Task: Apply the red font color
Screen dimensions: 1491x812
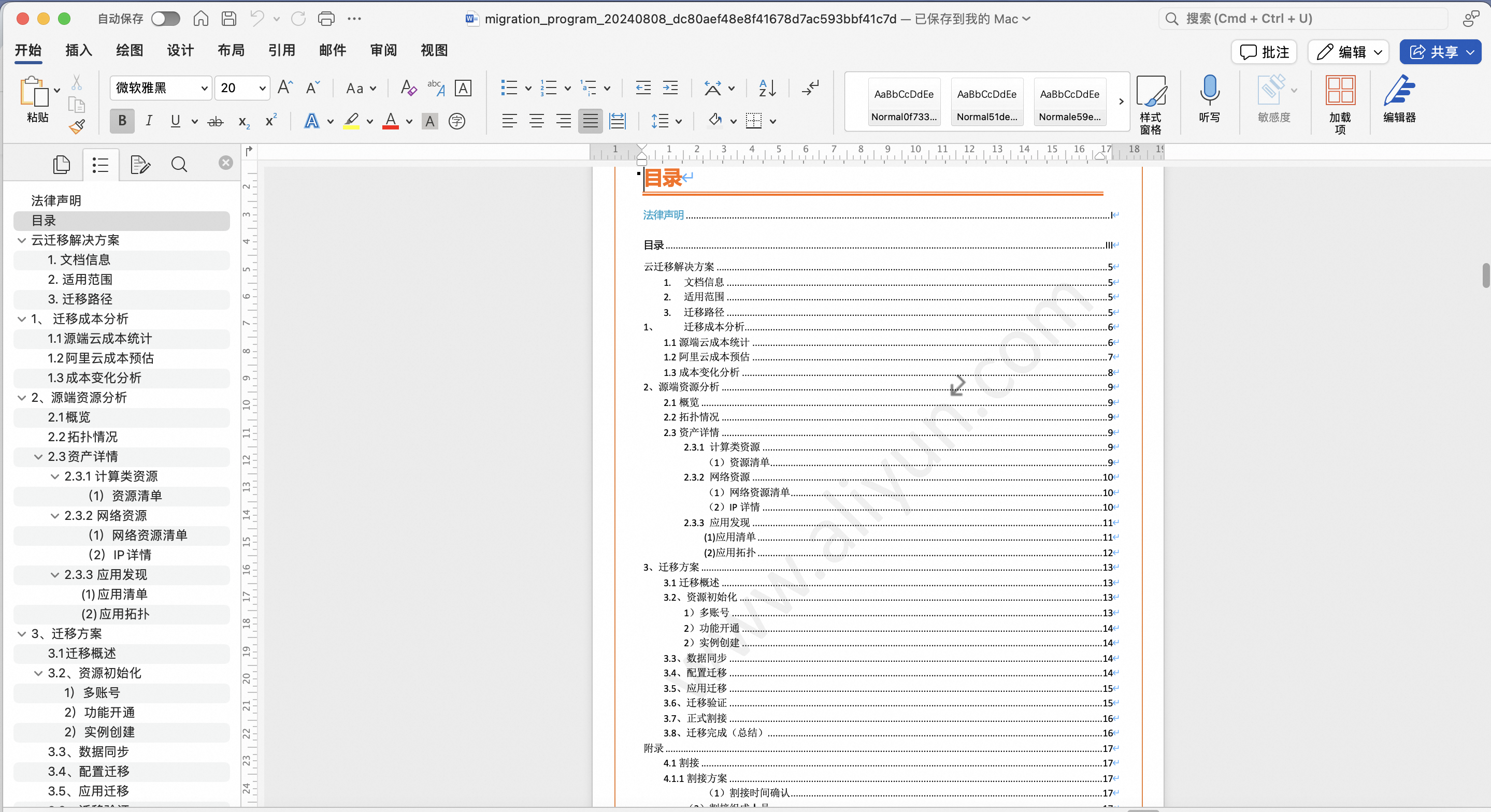Action: point(391,121)
